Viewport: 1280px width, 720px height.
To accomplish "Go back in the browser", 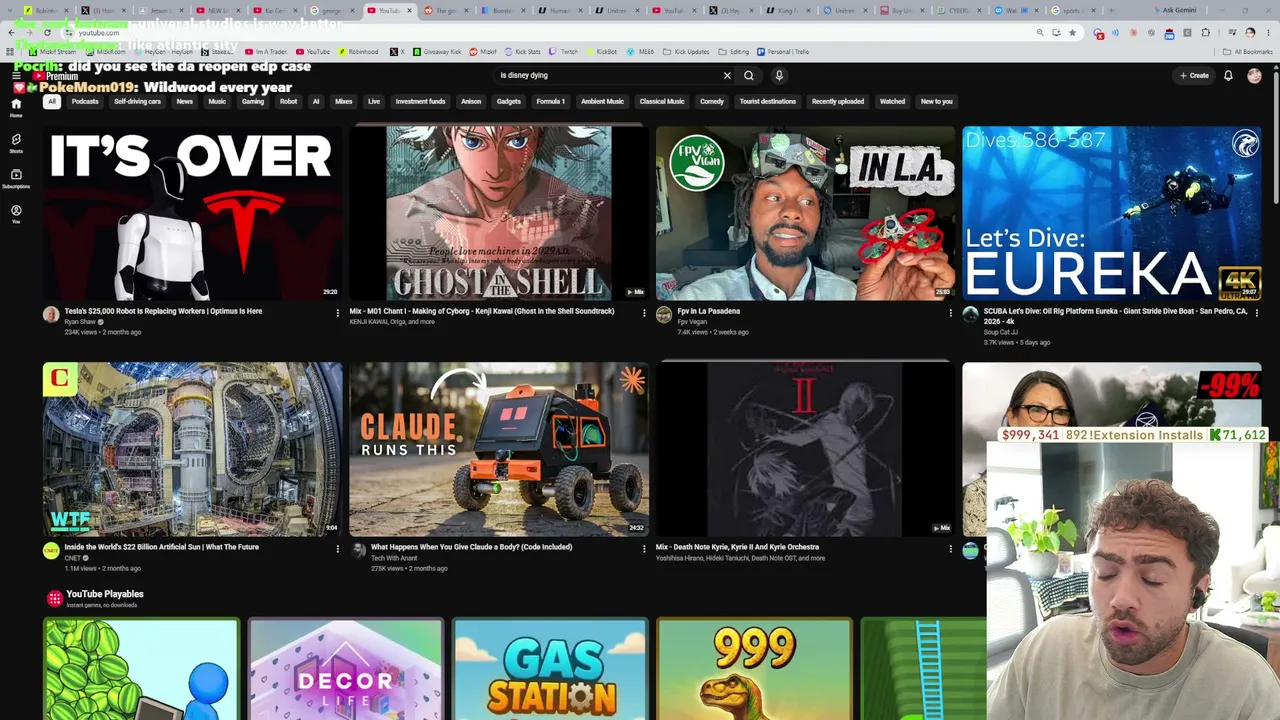I will click(x=11, y=33).
